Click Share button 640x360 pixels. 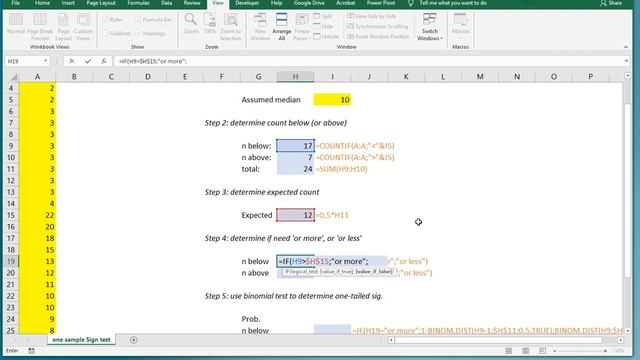coord(611,3)
